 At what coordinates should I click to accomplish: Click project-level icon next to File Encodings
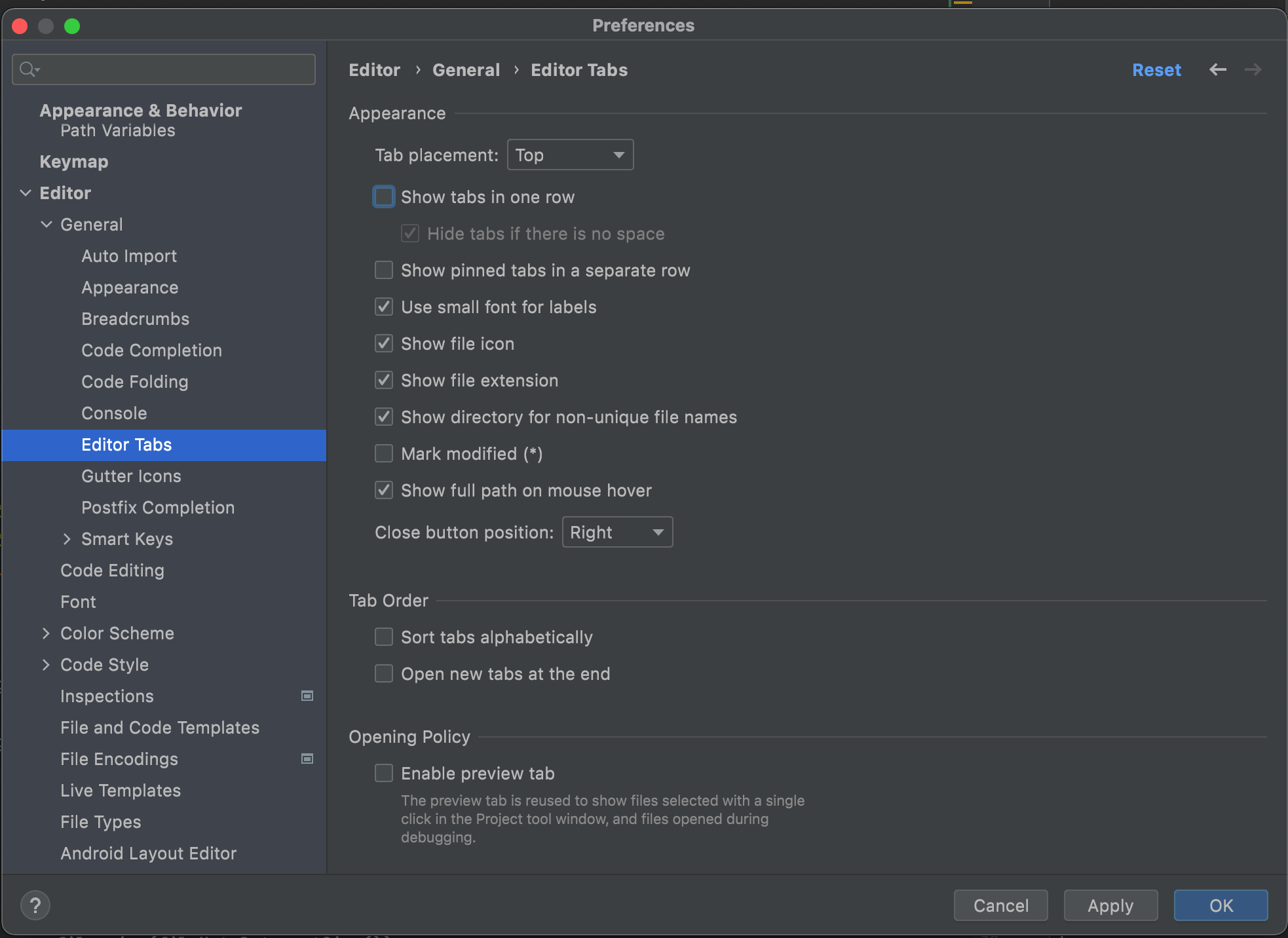pyautogui.click(x=307, y=759)
